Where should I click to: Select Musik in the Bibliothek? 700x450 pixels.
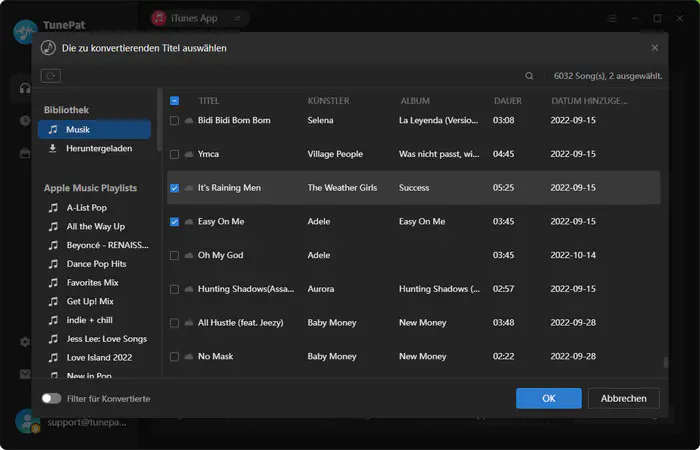(x=94, y=129)
